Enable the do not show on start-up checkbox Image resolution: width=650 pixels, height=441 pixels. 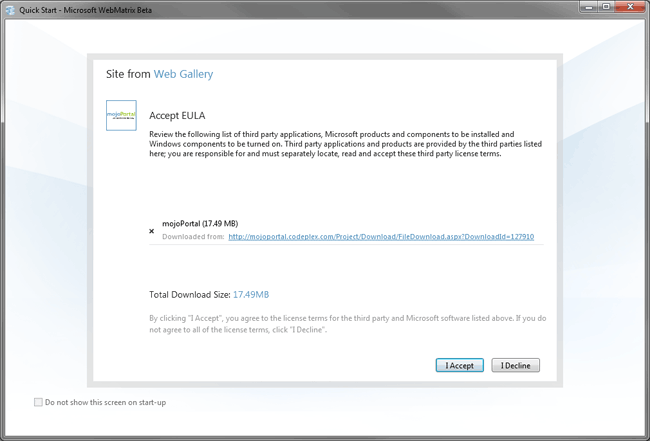click(x=38, y=402)
